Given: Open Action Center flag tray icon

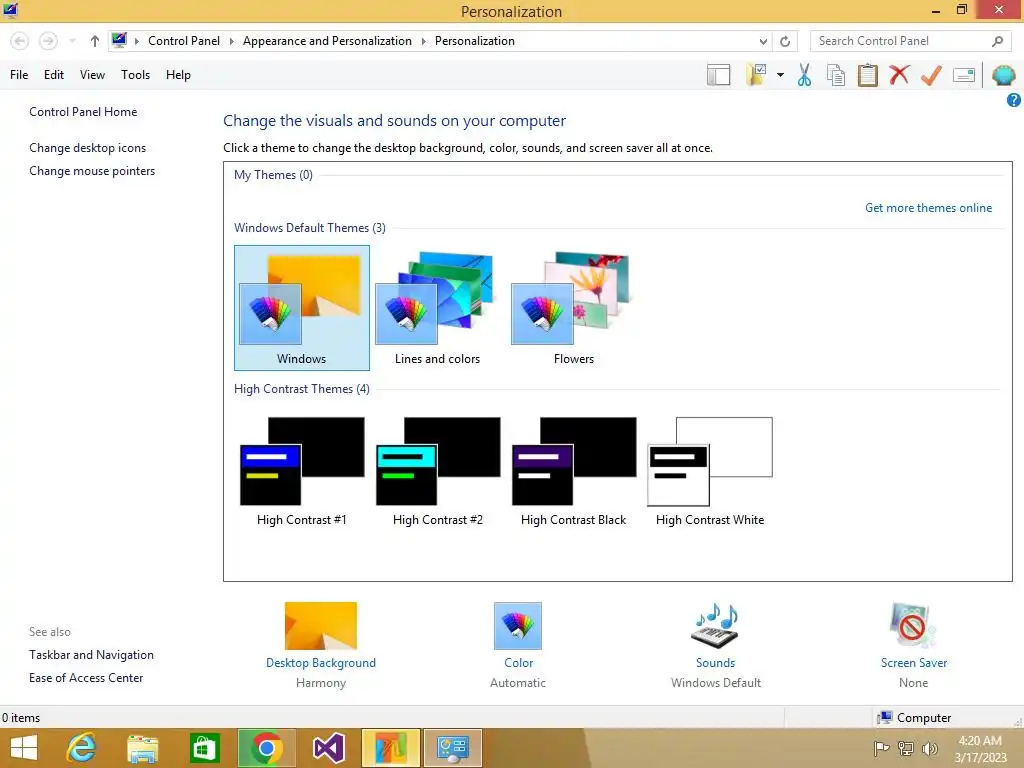Looking at the screenshot, I should point(881,748).
